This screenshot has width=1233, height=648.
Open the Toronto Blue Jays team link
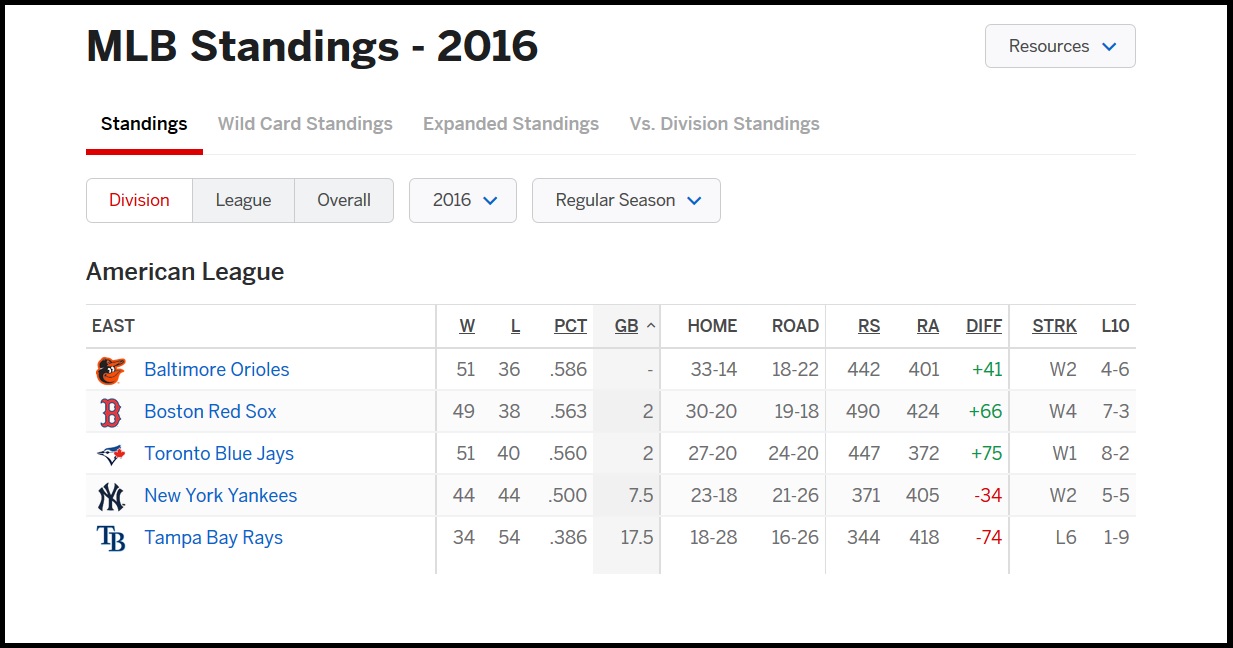[x=219, y=453]
